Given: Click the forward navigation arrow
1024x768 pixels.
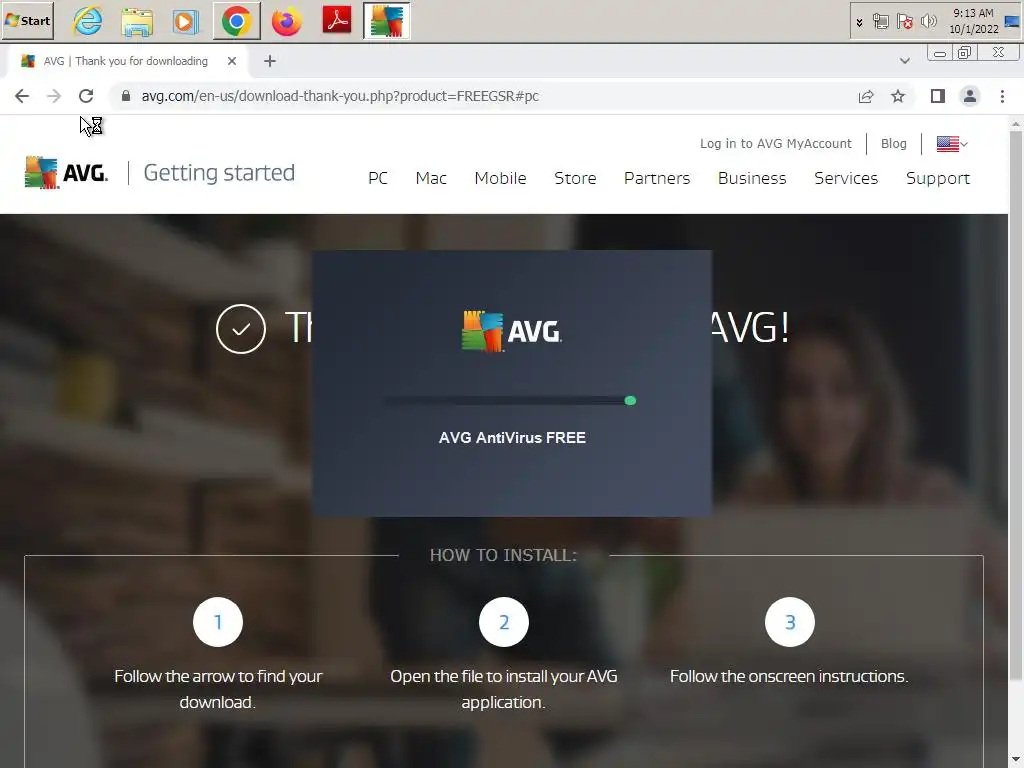Looking at the screenshot, I should click(x=54, y=96).
